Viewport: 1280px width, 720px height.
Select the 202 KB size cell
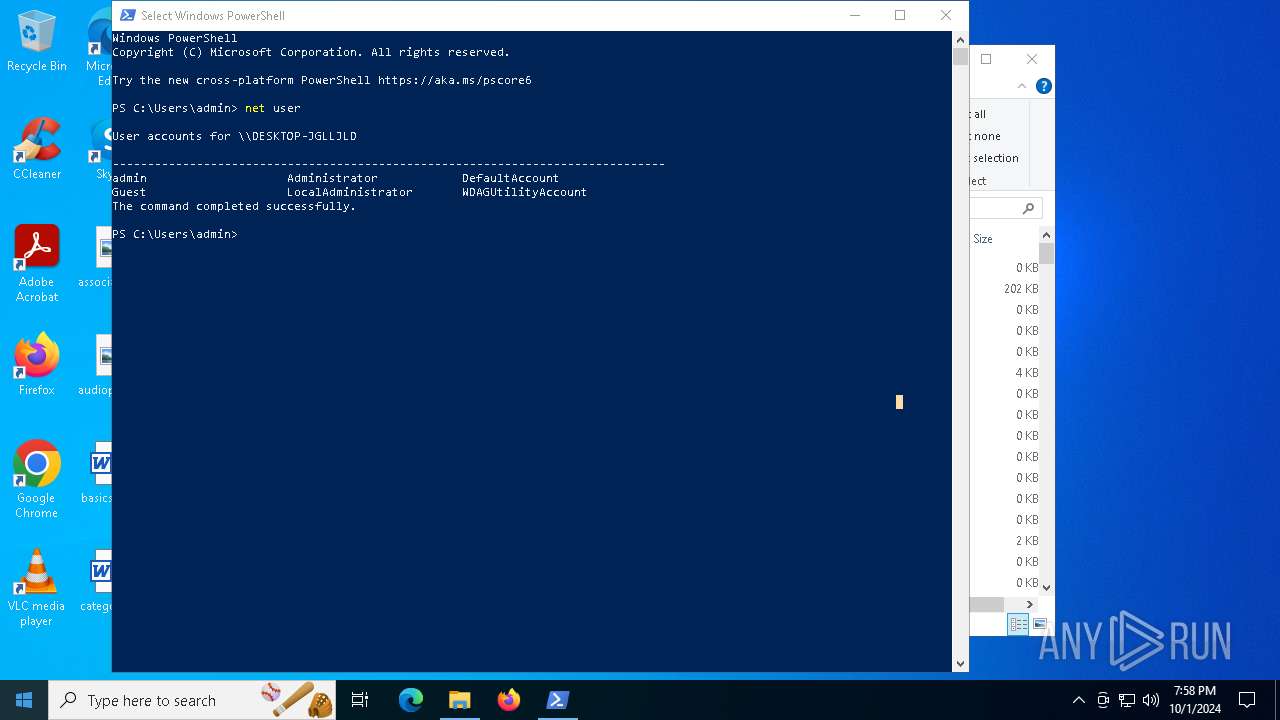1021,289
